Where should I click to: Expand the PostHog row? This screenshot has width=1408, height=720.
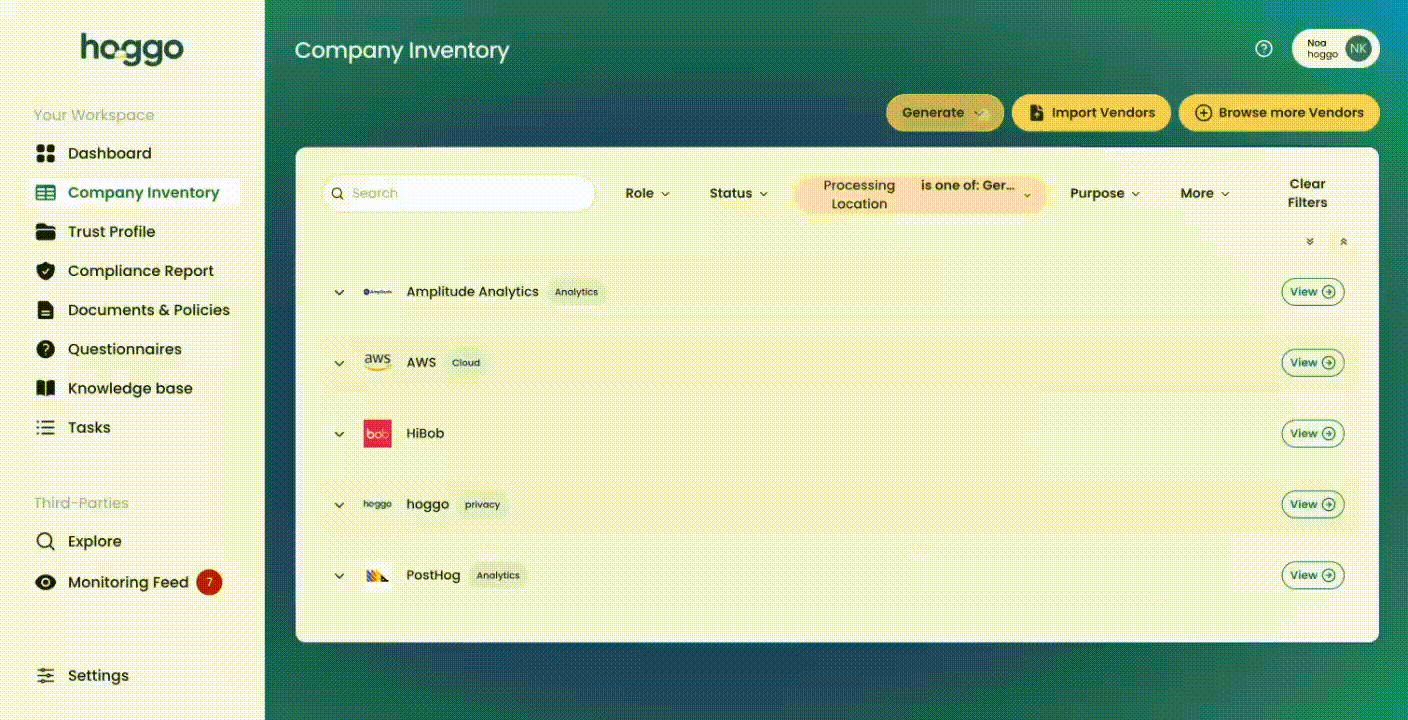coord(339,576)
